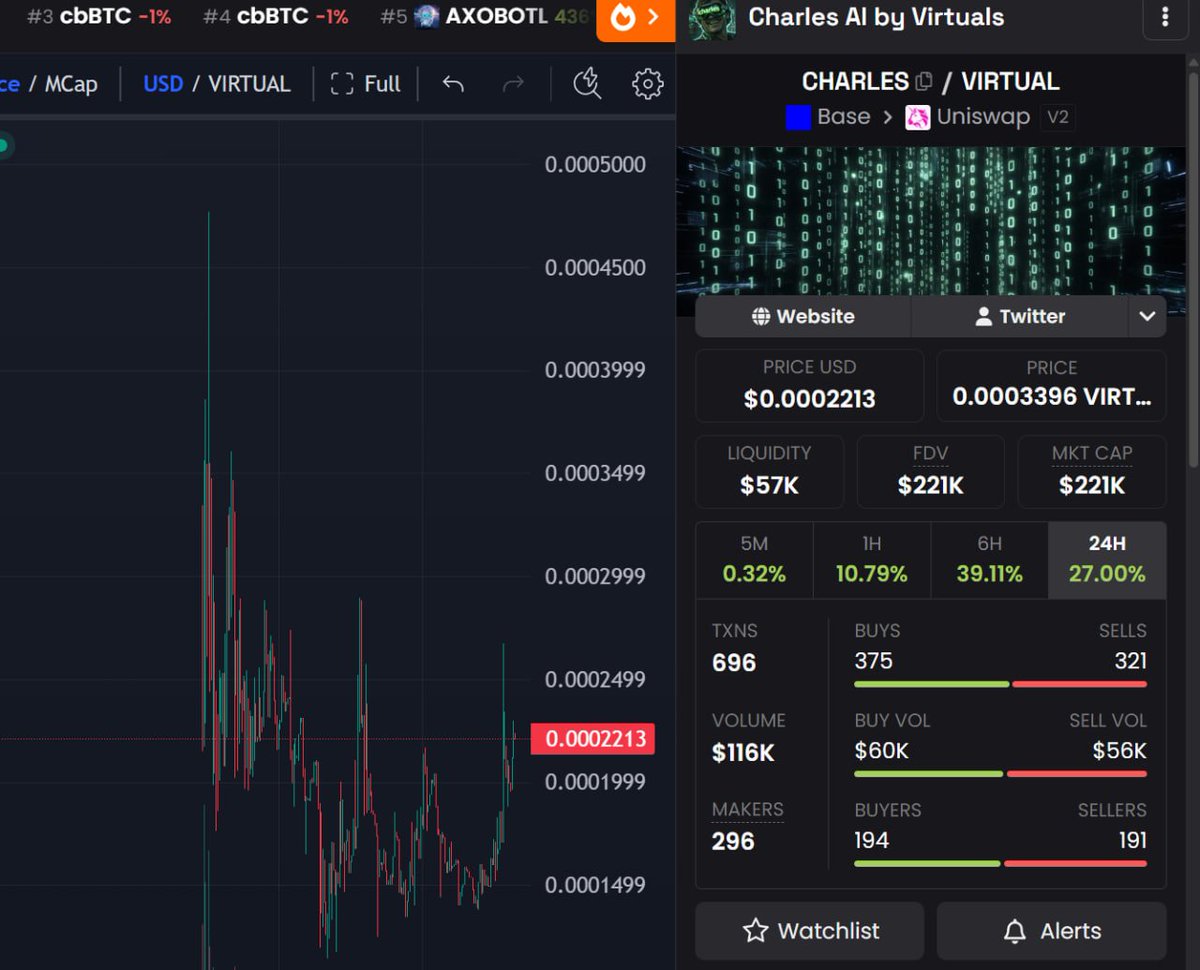
Task: Click the CHARLES / VIRTUAL pair title
Action: pos(930,81)
